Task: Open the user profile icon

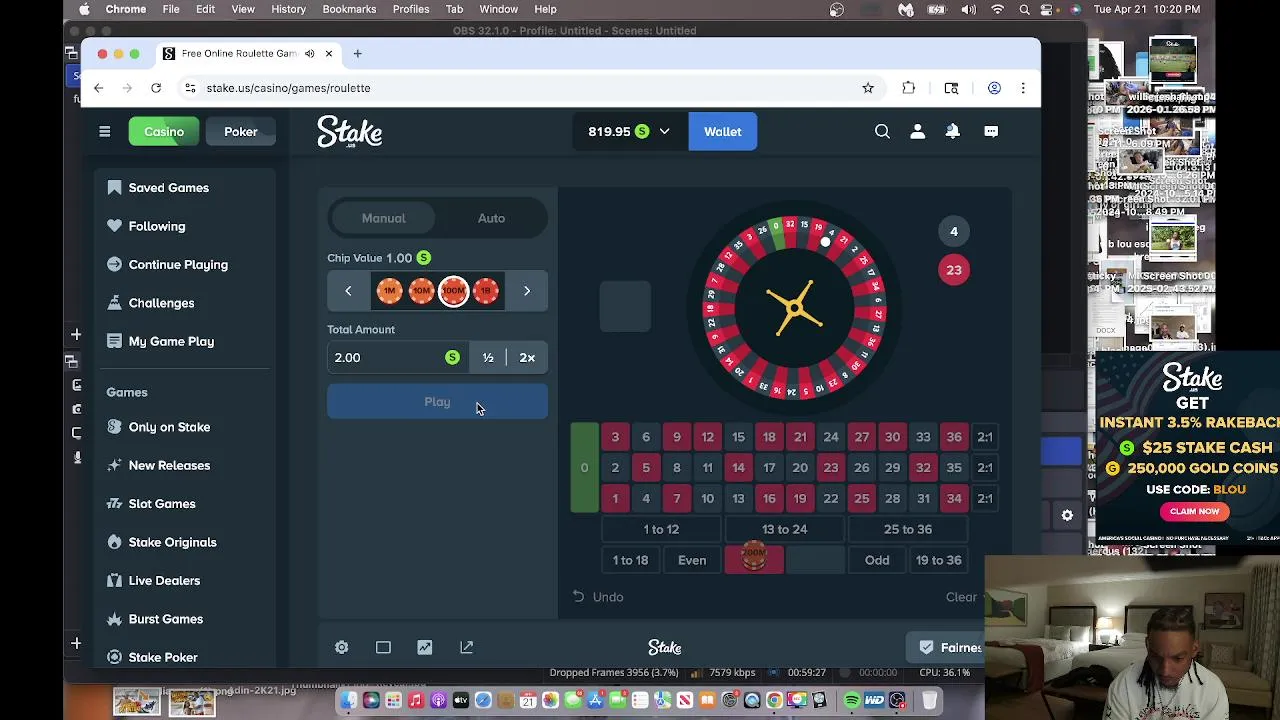Action: coord(917,131)
